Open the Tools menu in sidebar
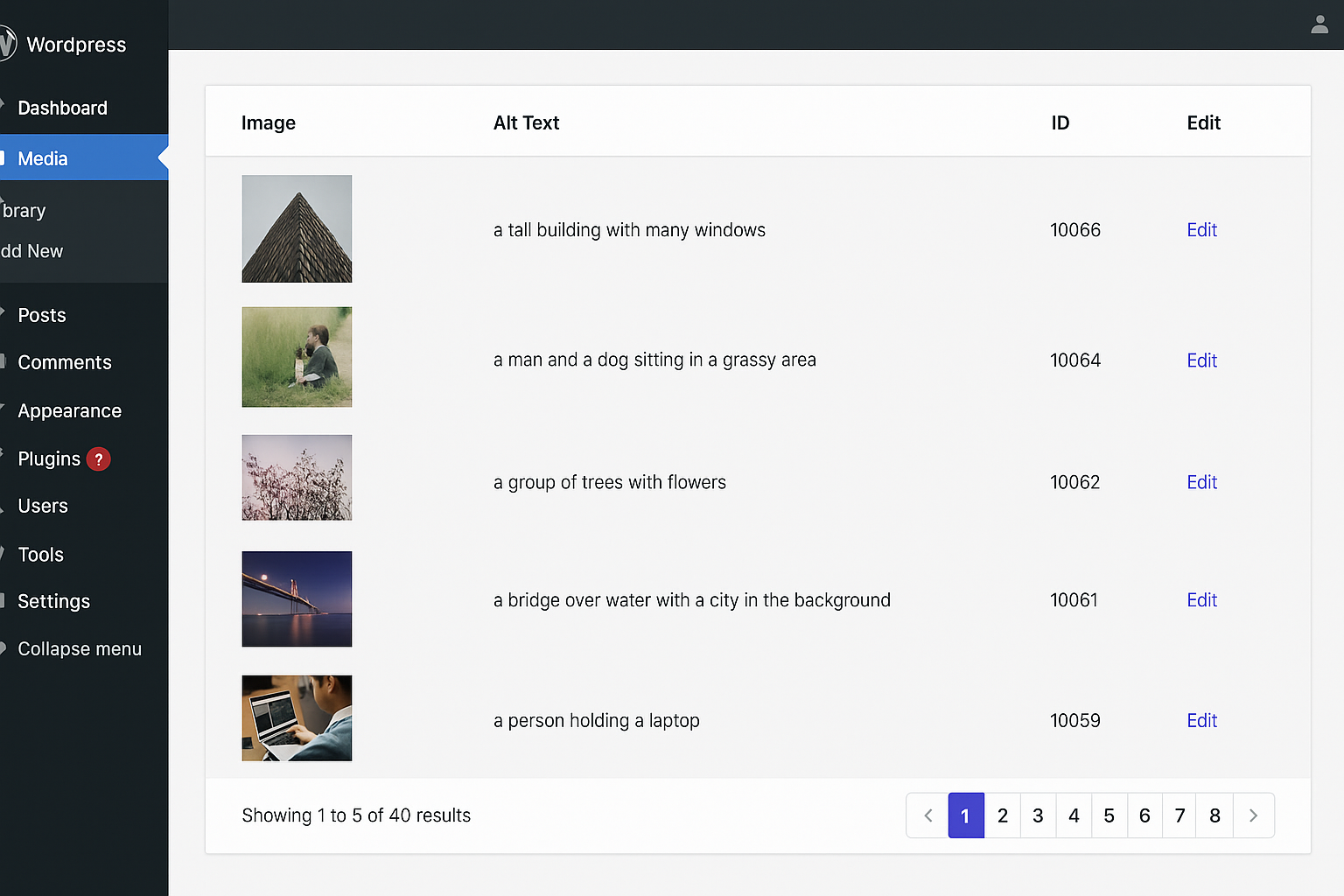The height and width of the screenshot is (896, 1344). [40, 555]
